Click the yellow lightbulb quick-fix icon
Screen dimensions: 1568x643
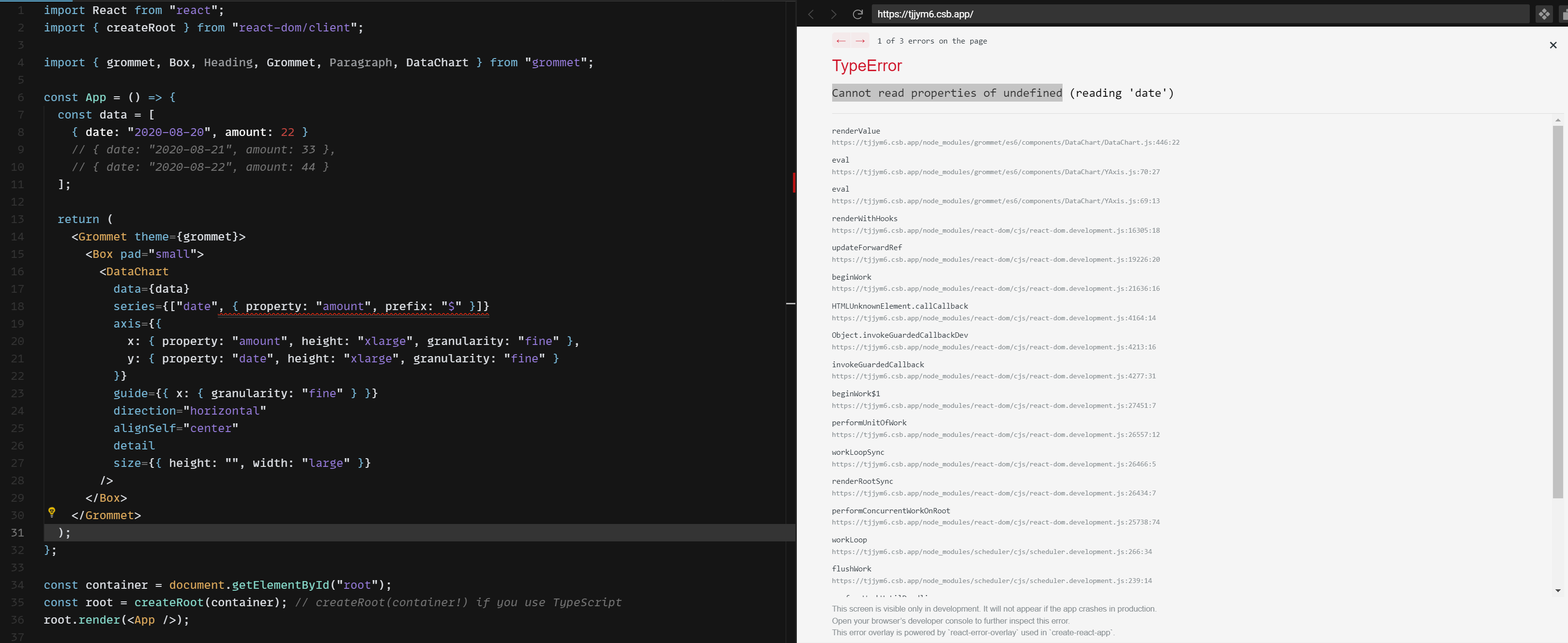pos(52,512)
